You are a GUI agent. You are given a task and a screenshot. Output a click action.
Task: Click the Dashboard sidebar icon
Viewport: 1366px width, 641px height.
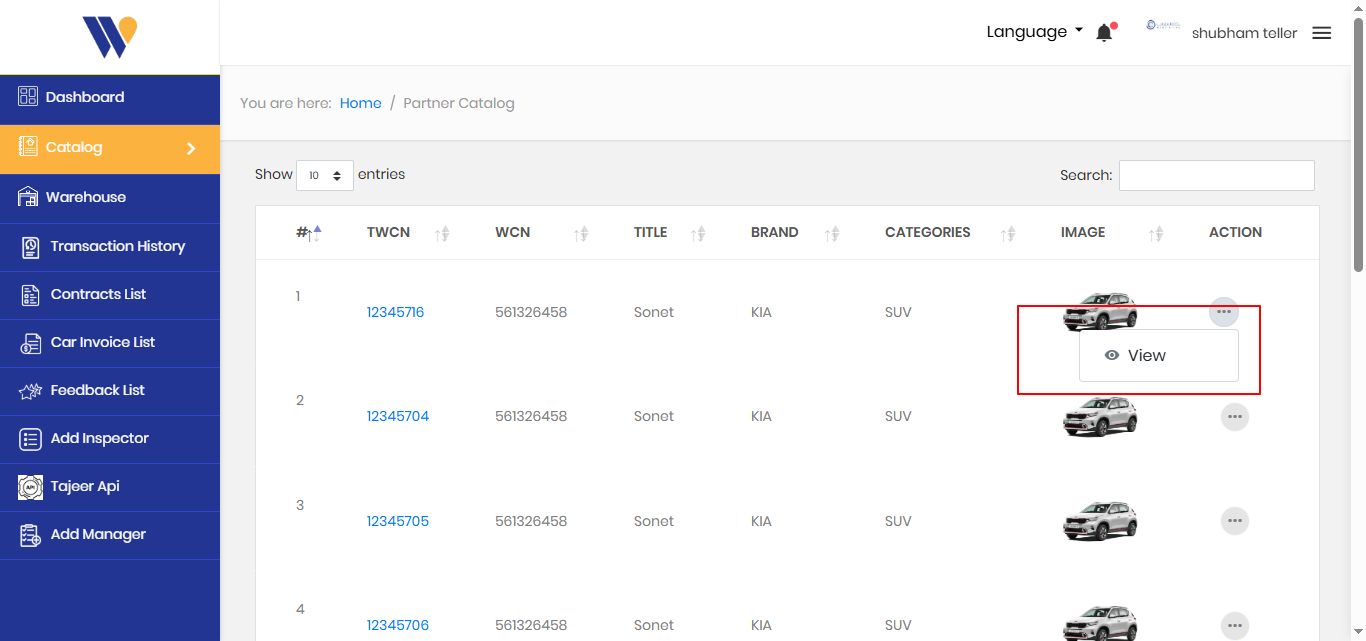[28, 97]
